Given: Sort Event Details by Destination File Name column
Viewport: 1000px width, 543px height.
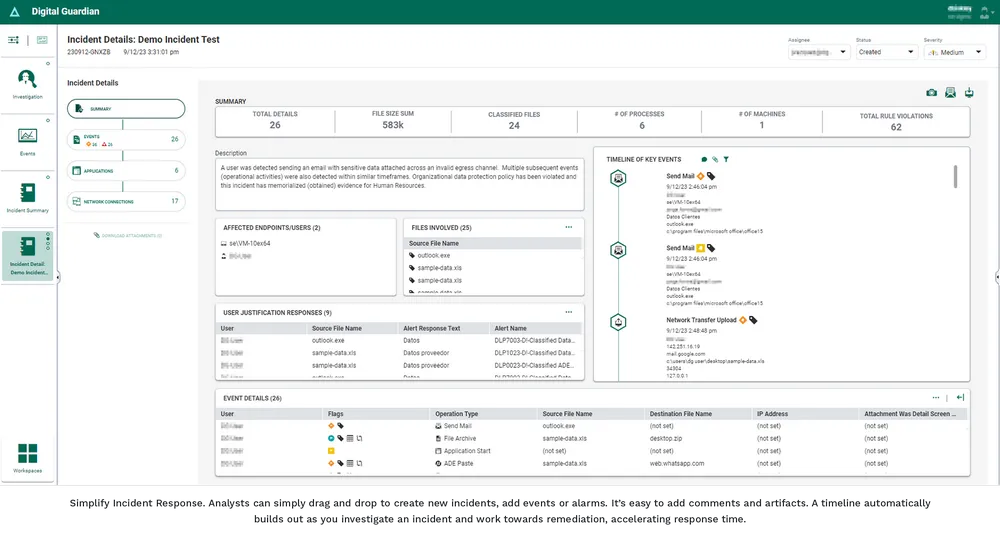Looking at the screenshot, I should (x=680, y=414).
